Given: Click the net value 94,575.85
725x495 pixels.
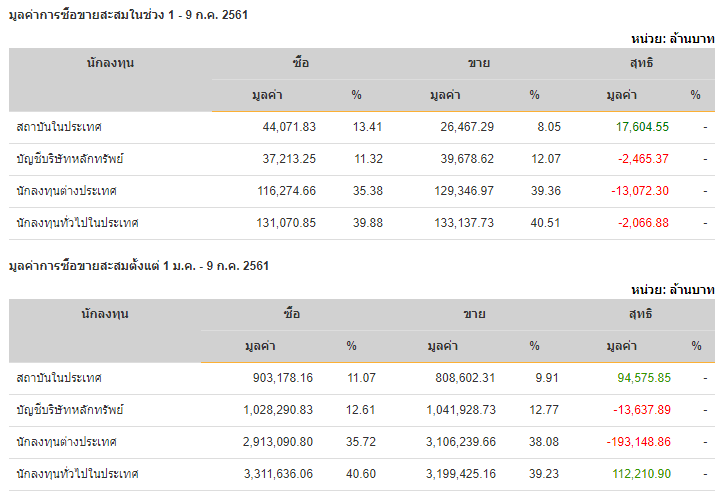Looking at the screenshot, I should (x=644, y=378).
